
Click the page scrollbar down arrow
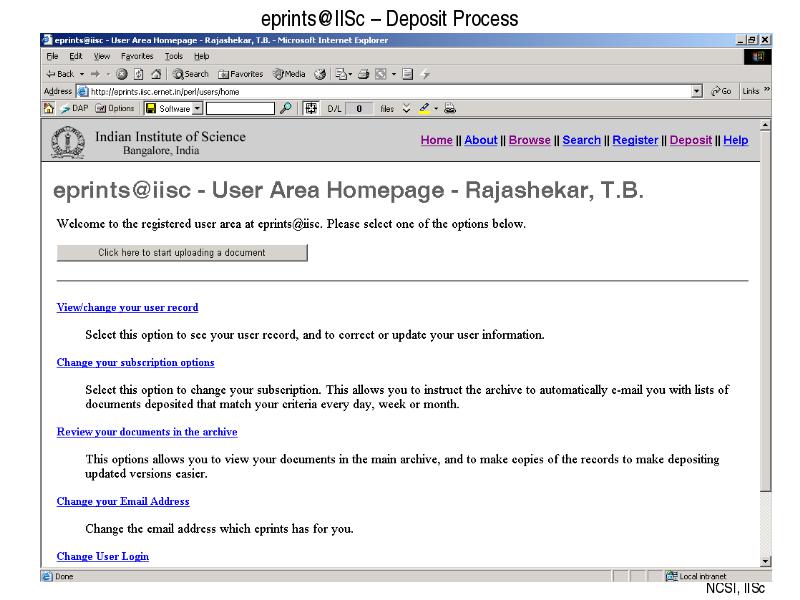765,562
